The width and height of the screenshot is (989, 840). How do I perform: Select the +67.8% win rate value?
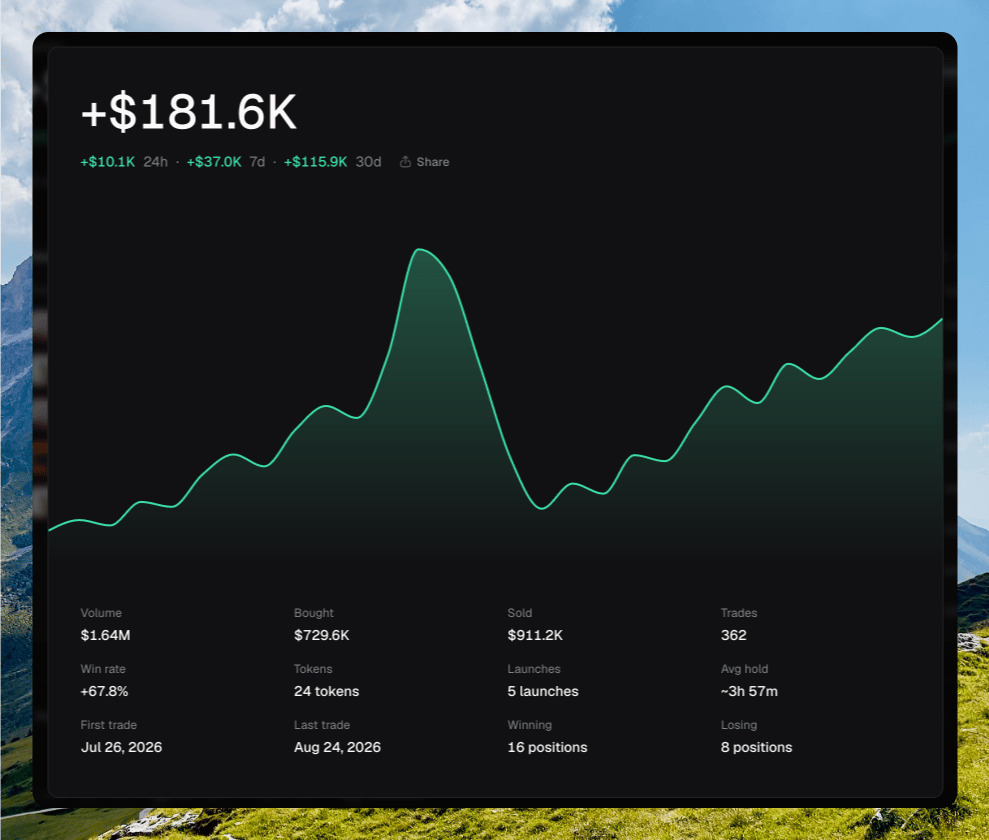click(x=104, y=691)
